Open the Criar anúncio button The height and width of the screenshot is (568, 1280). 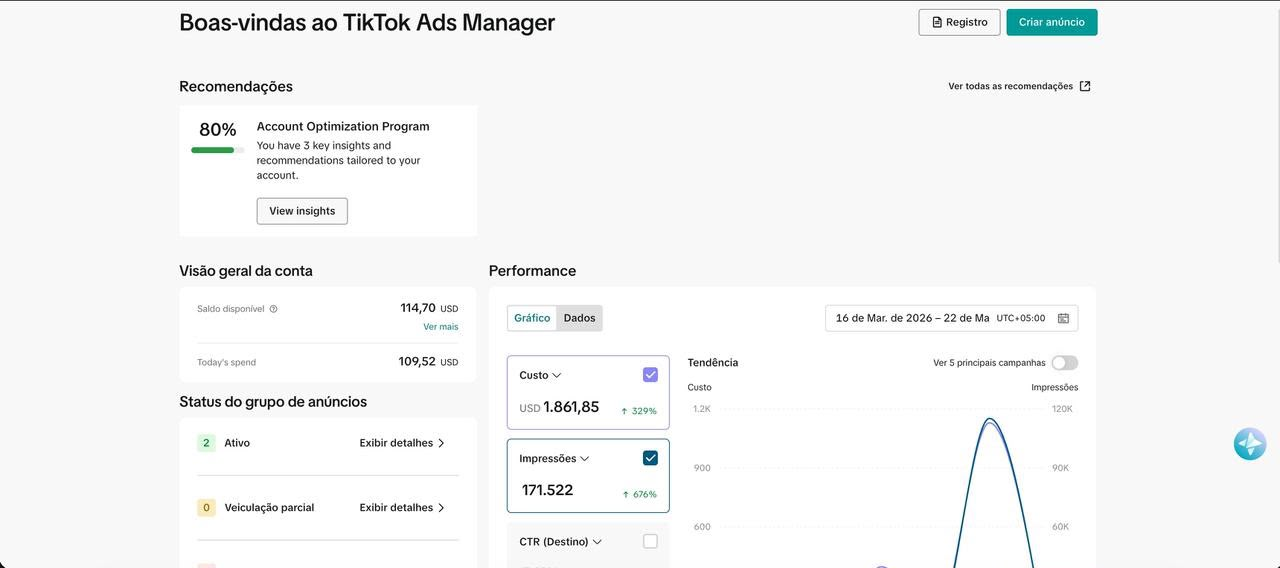point(1051,22)
